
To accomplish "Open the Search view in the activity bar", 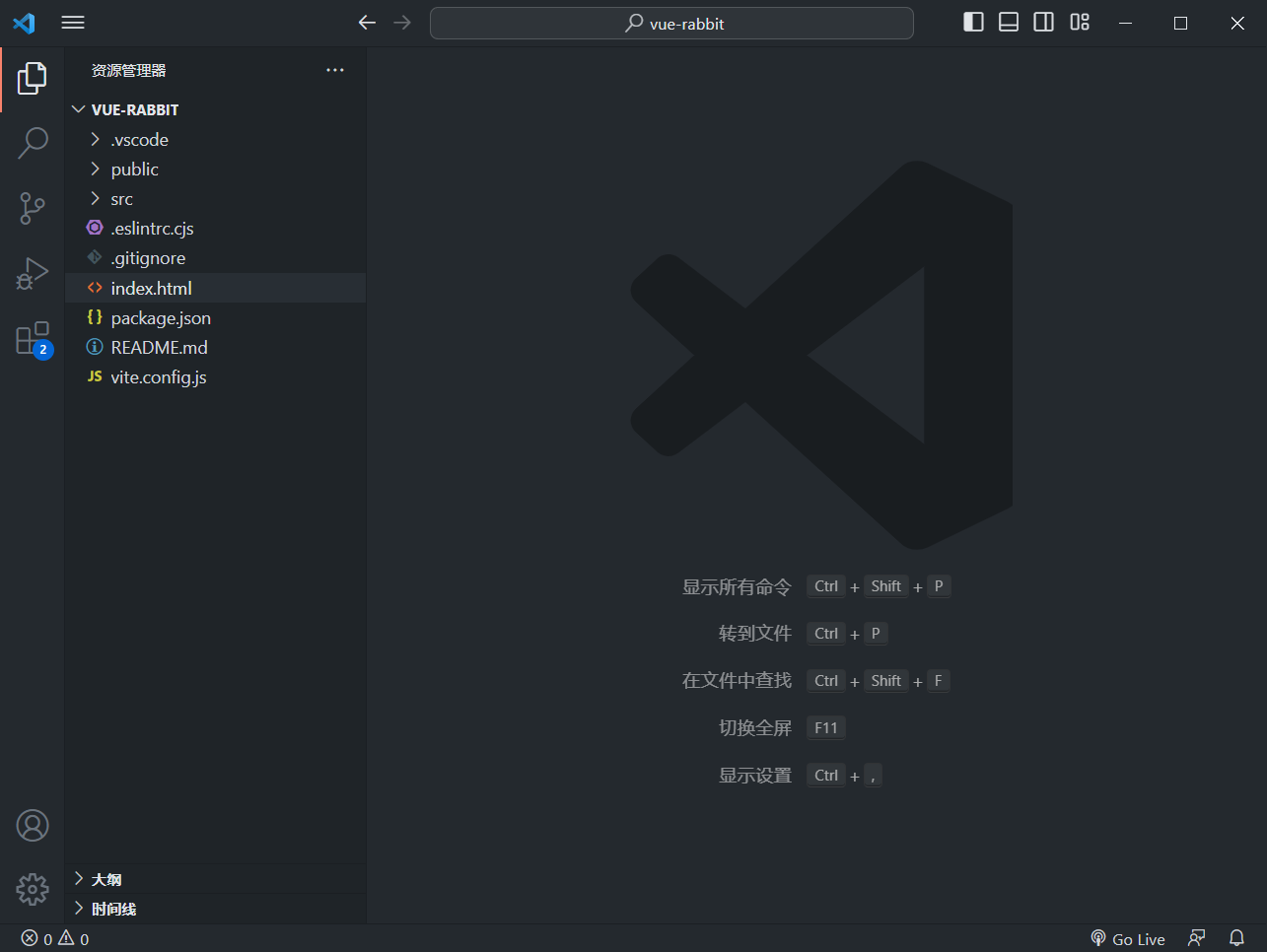I will [33, 143].
